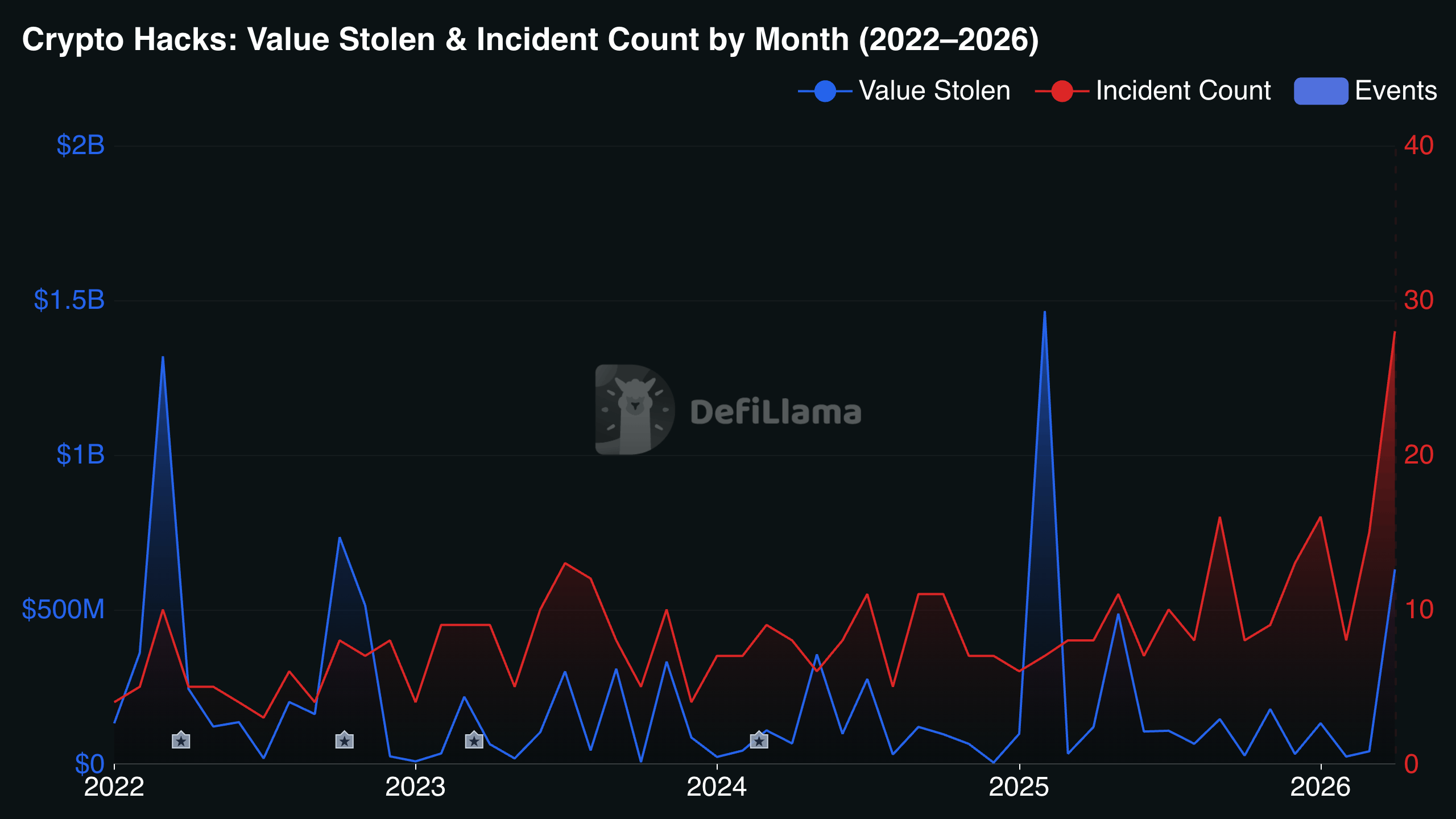Click the final Incident Count point in 2026
Viewport: 1456px width, 819px height.
[1395, 332]
